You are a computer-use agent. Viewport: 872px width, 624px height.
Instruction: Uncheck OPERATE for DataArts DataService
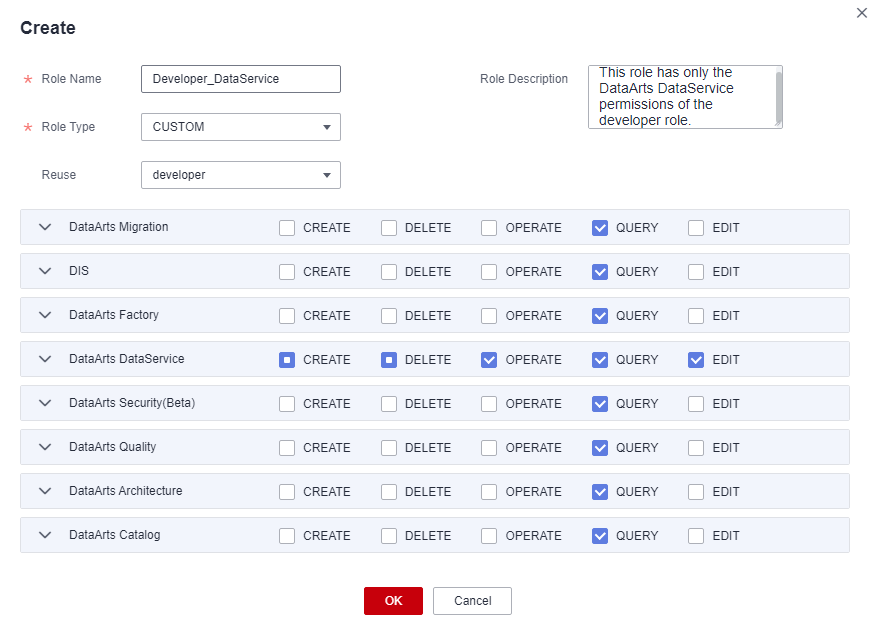tap(489, 360)
